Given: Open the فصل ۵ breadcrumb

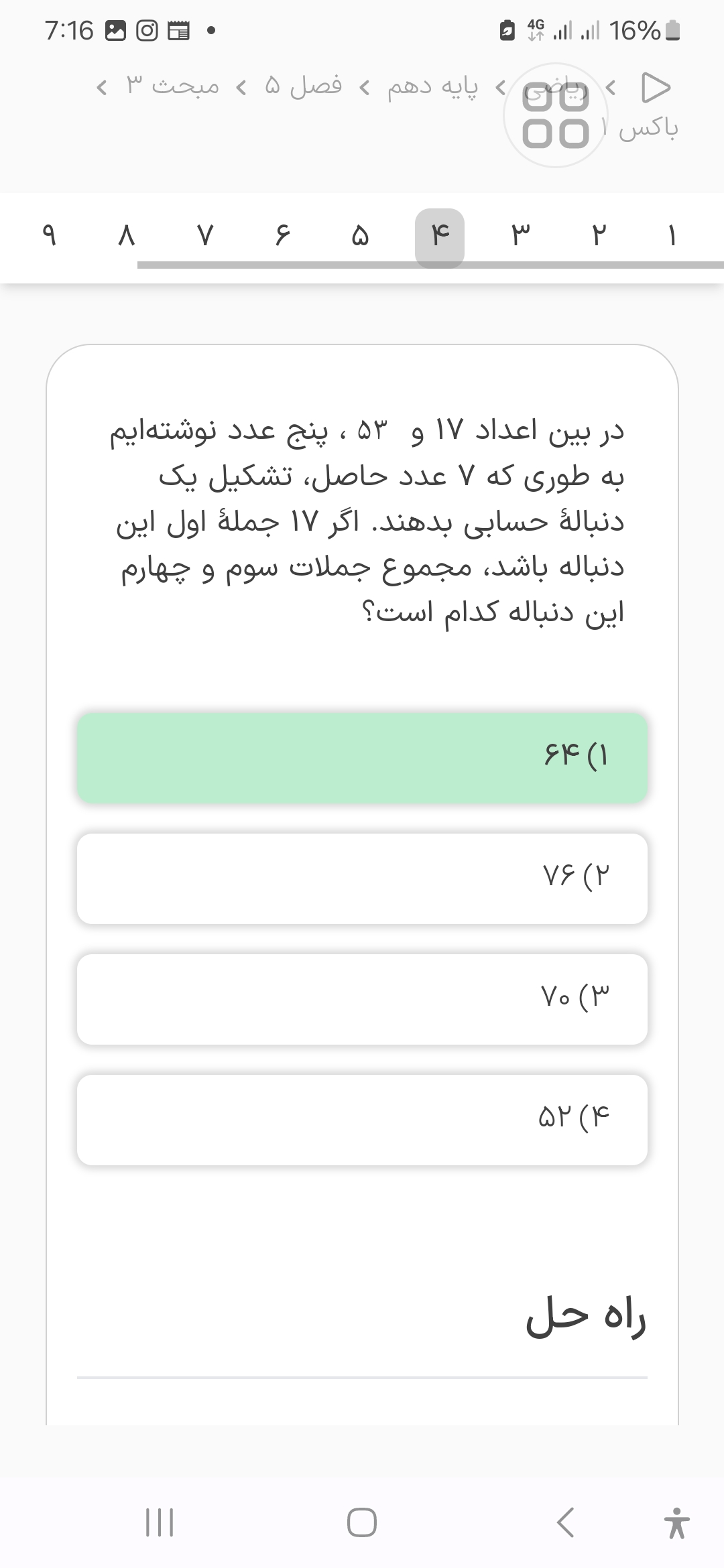Looking at the screenshot, I should click(x=303, y=86).
